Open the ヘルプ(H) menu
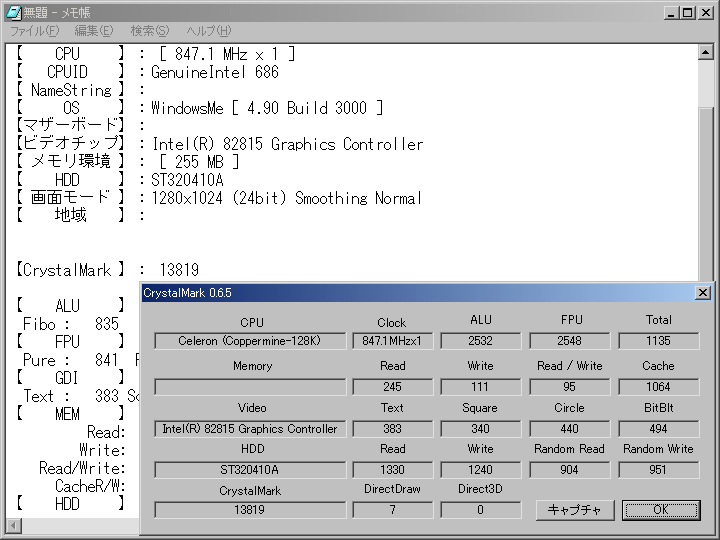The height and width of the screenshot is (540, 720). [208, 31]
